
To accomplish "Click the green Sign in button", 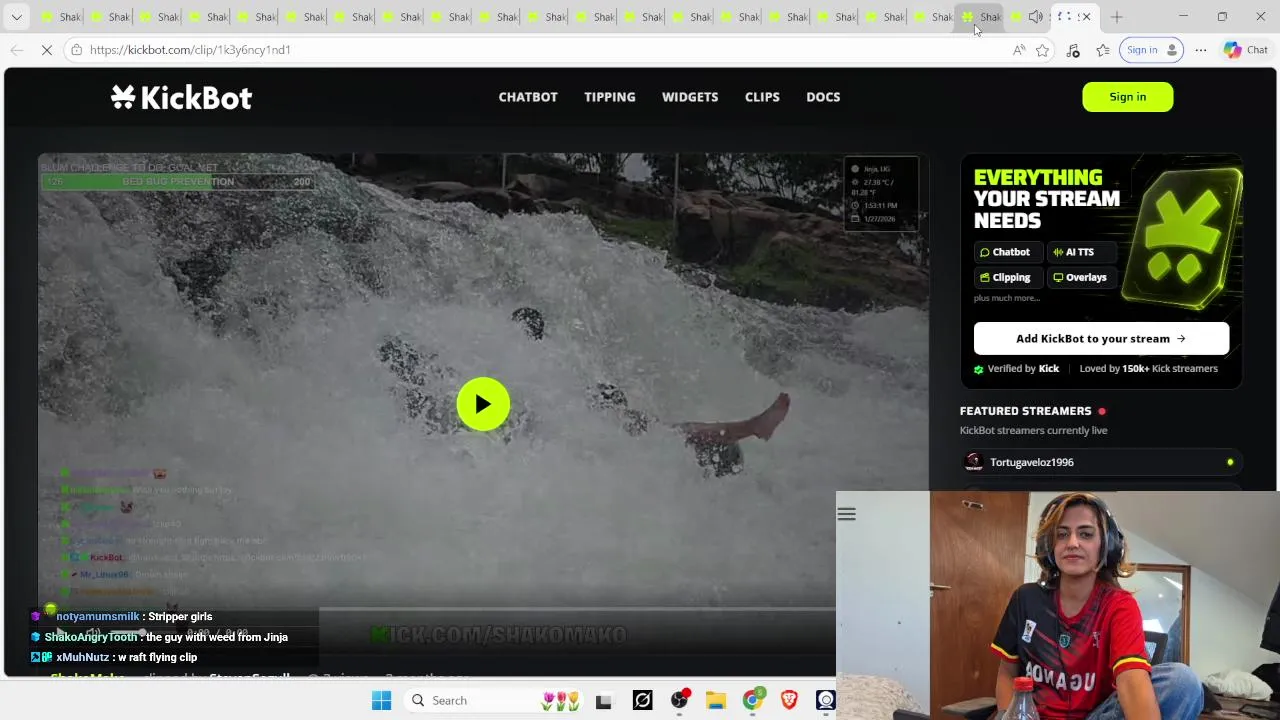I will 1127,97.
